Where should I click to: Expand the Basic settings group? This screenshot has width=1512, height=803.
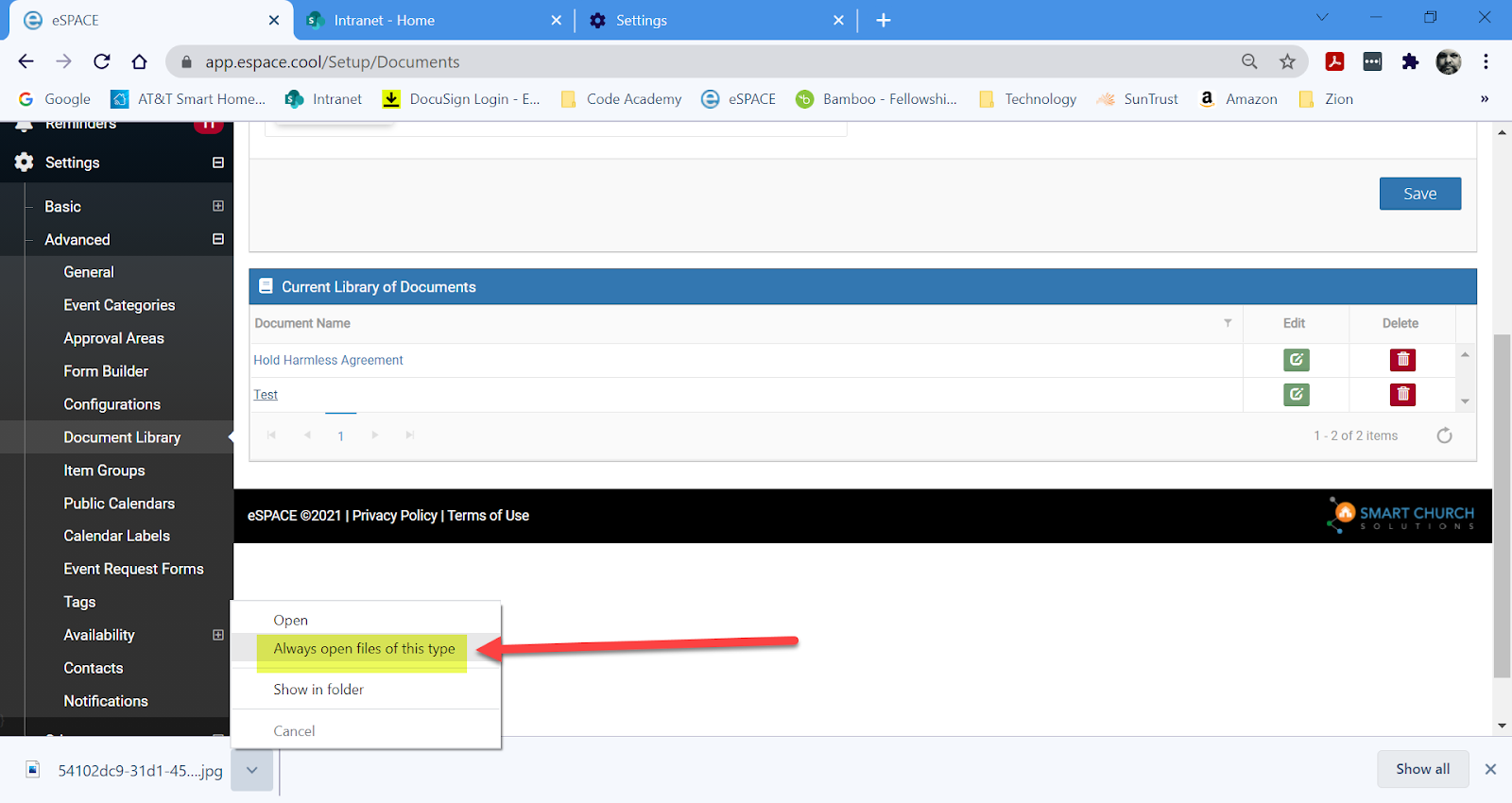click(218, 206)
